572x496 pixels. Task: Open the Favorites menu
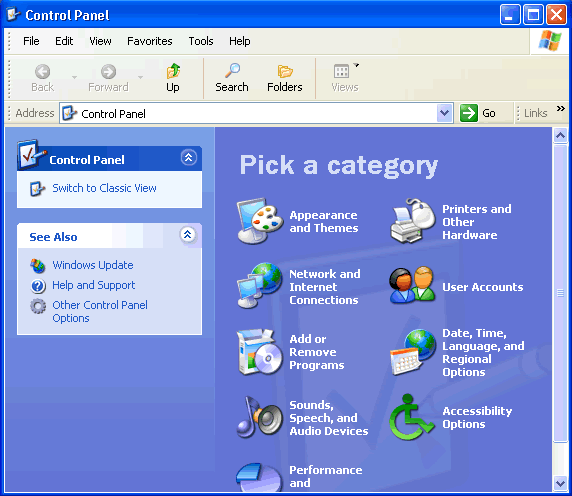[x=150, y=41]
